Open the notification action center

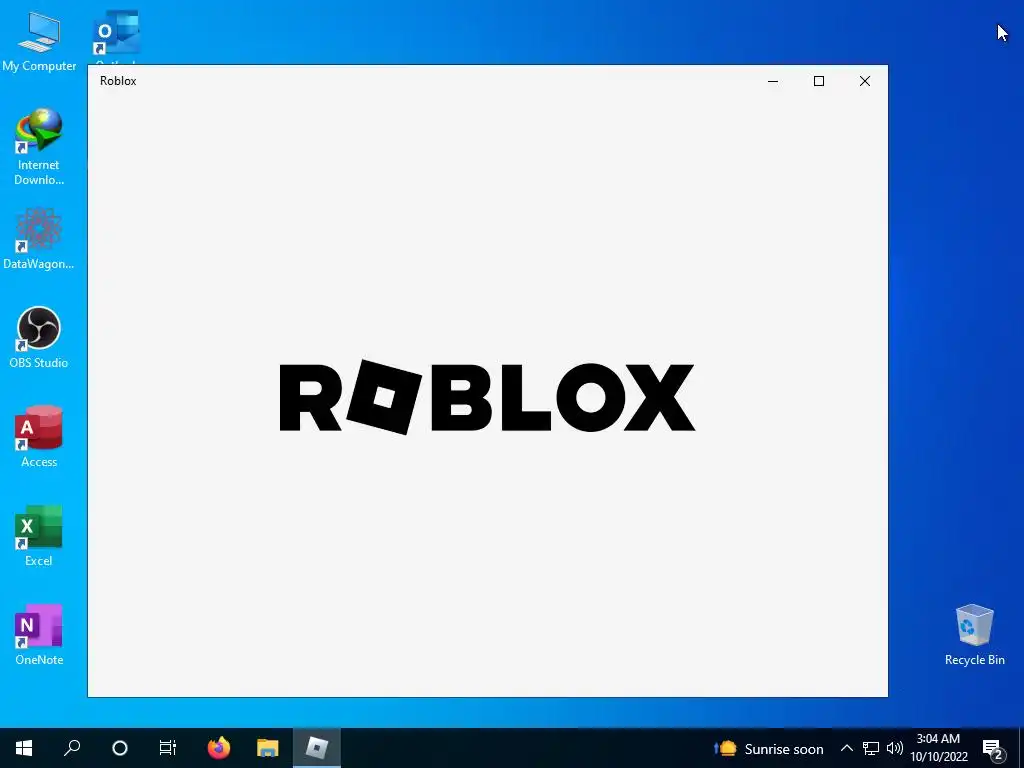[x=993, y=749]
